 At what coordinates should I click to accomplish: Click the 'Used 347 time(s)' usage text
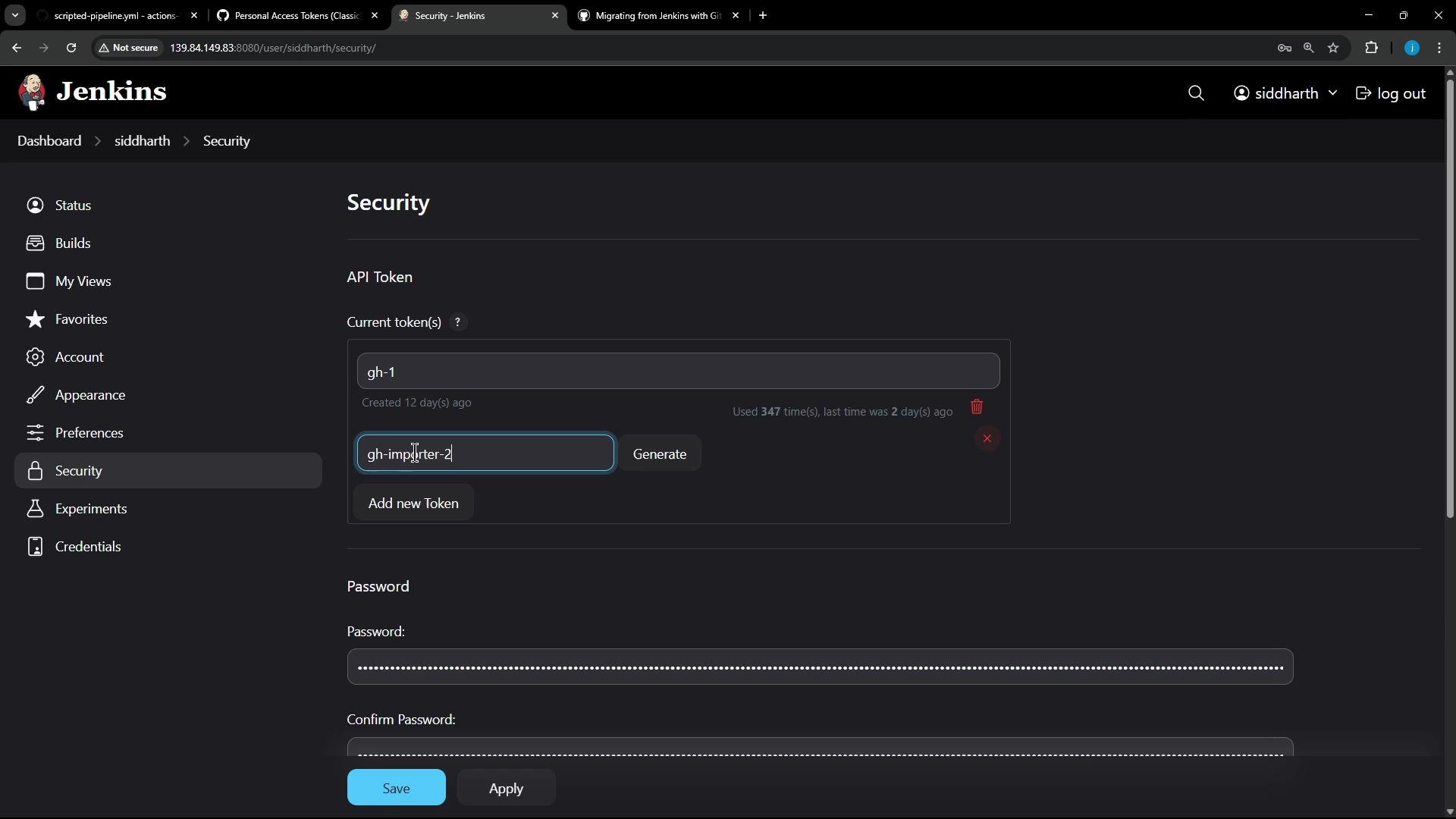pos(843,412)
